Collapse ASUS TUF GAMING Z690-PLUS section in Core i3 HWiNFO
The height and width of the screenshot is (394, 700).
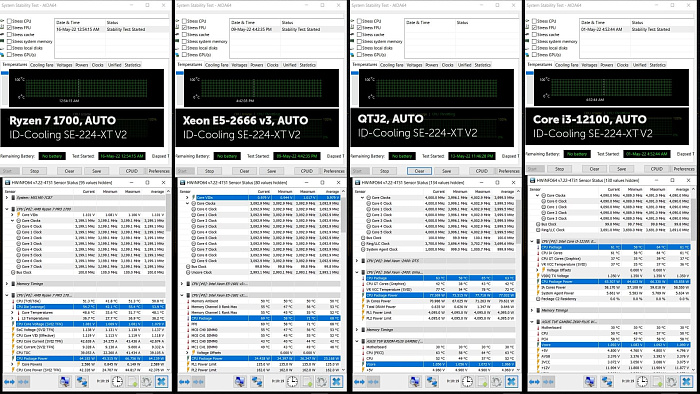(x=532, y=321)
